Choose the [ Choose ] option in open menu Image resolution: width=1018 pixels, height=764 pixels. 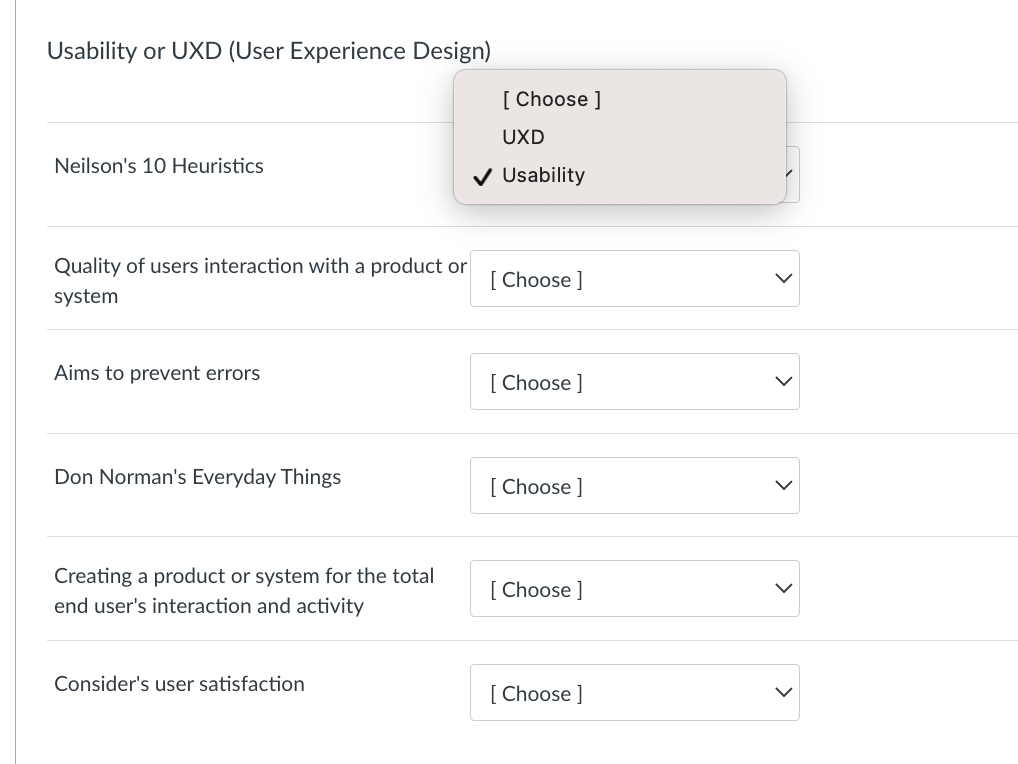[x=551, y=99]
